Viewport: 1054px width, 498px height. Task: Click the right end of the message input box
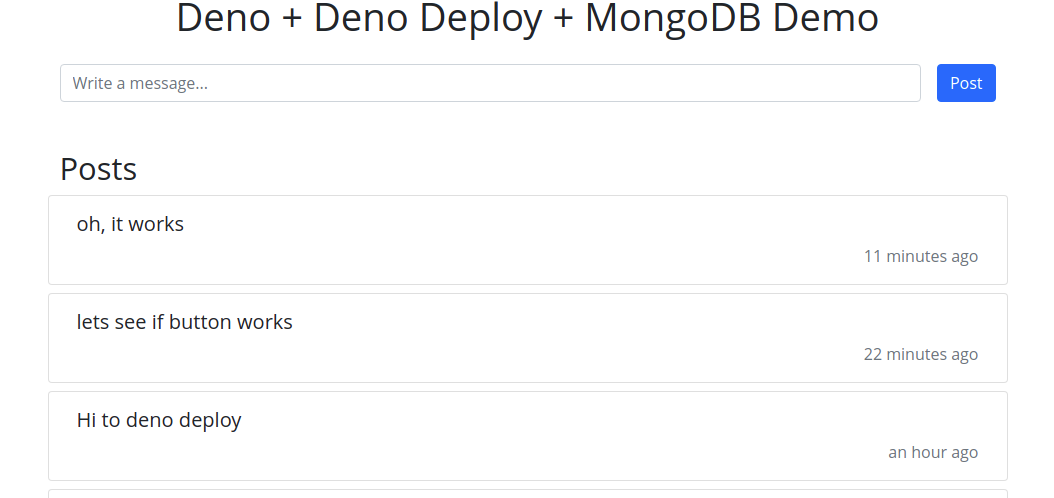tap(901, 83)
